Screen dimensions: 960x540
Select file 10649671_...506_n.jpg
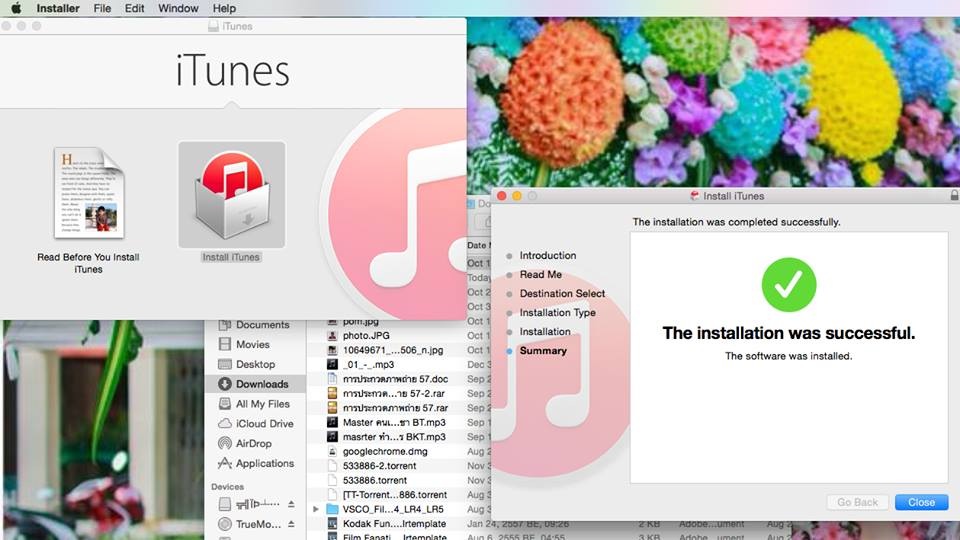tap(393, 350)
